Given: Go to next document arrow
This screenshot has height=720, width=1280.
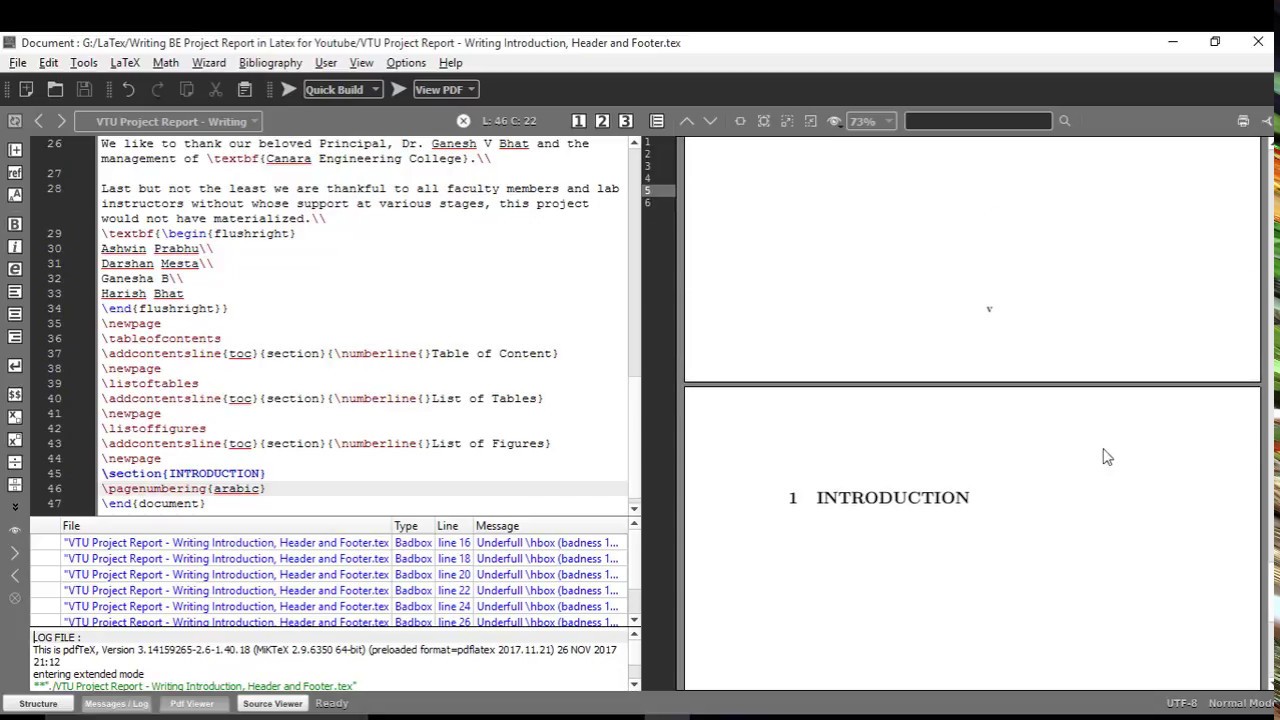Looking at the screenshot, I should coord(61,121).
